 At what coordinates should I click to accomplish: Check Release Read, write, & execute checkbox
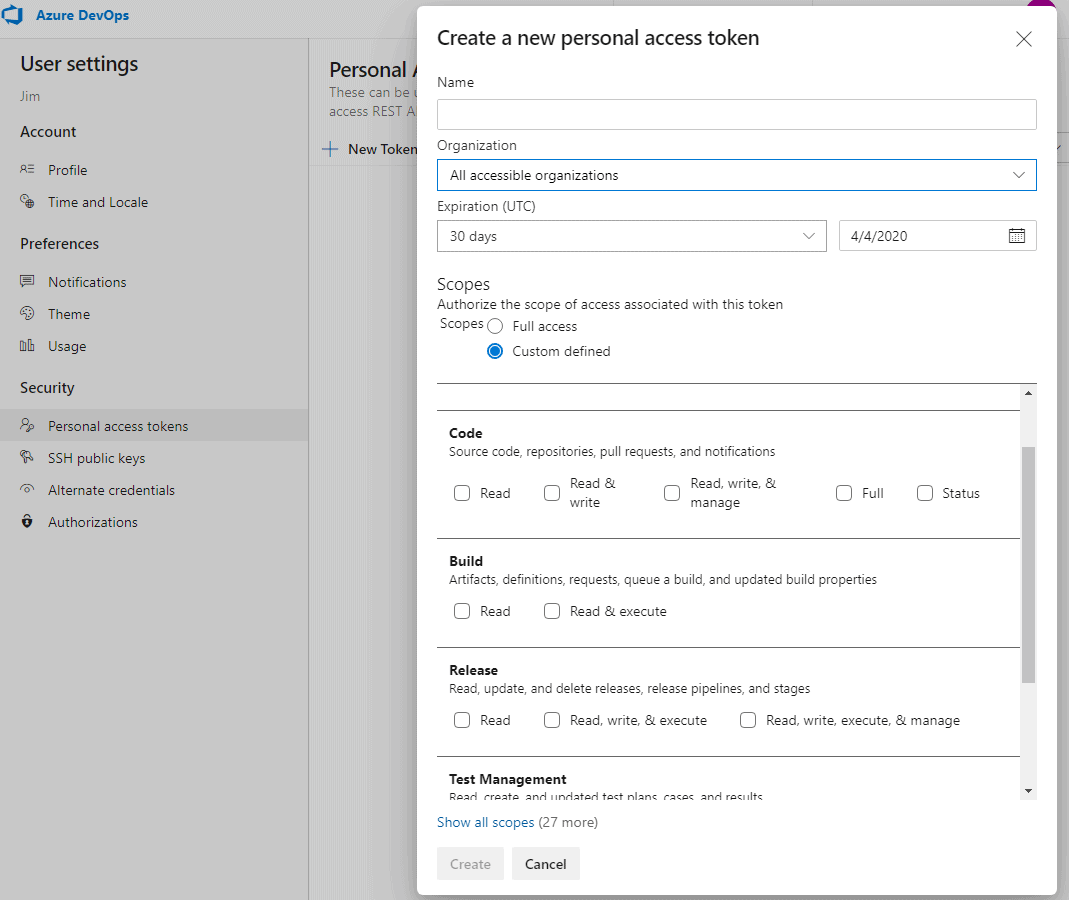552,720
